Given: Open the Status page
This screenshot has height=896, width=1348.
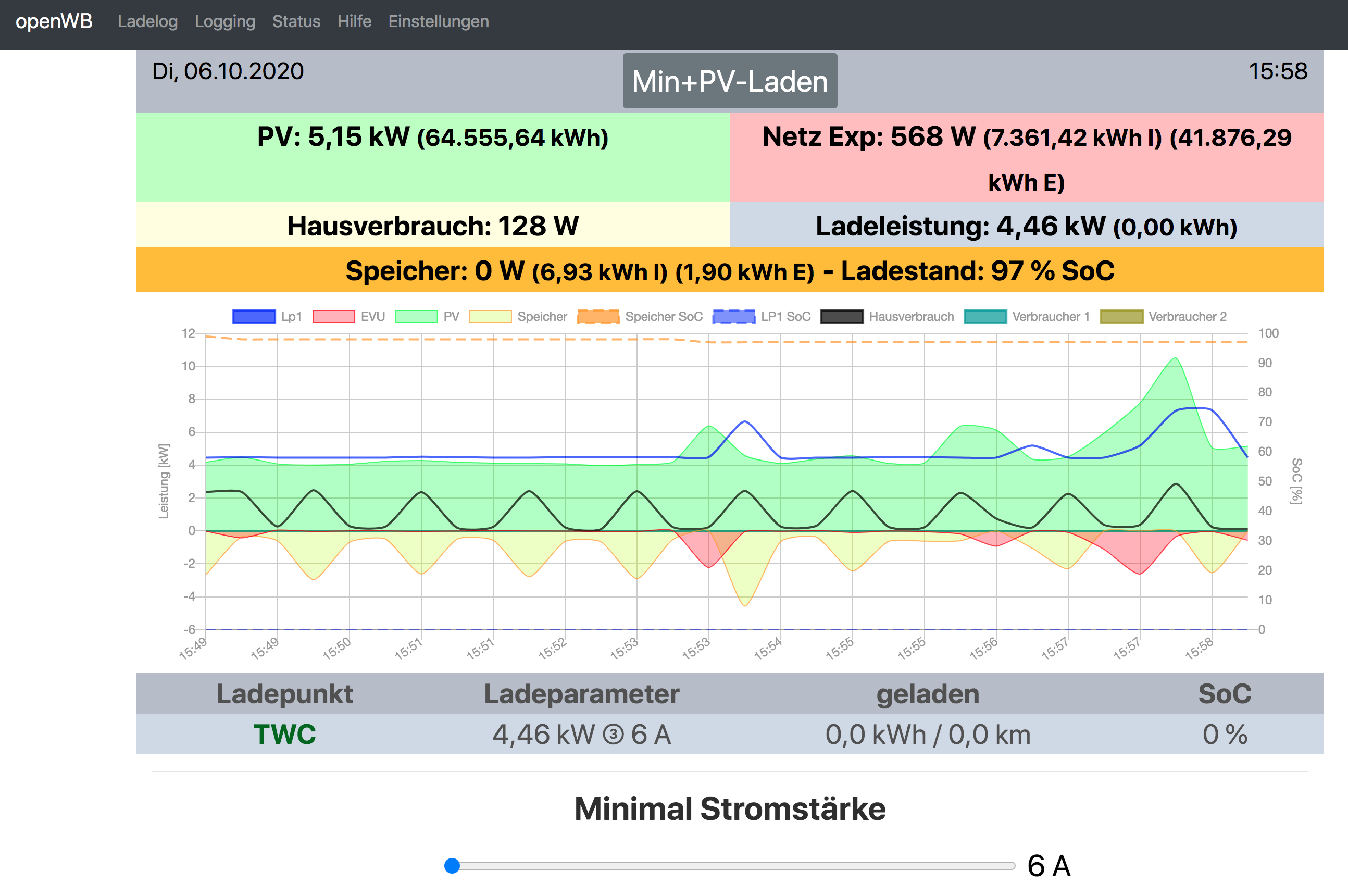Looking at the screenshot, I should (296, 22).
